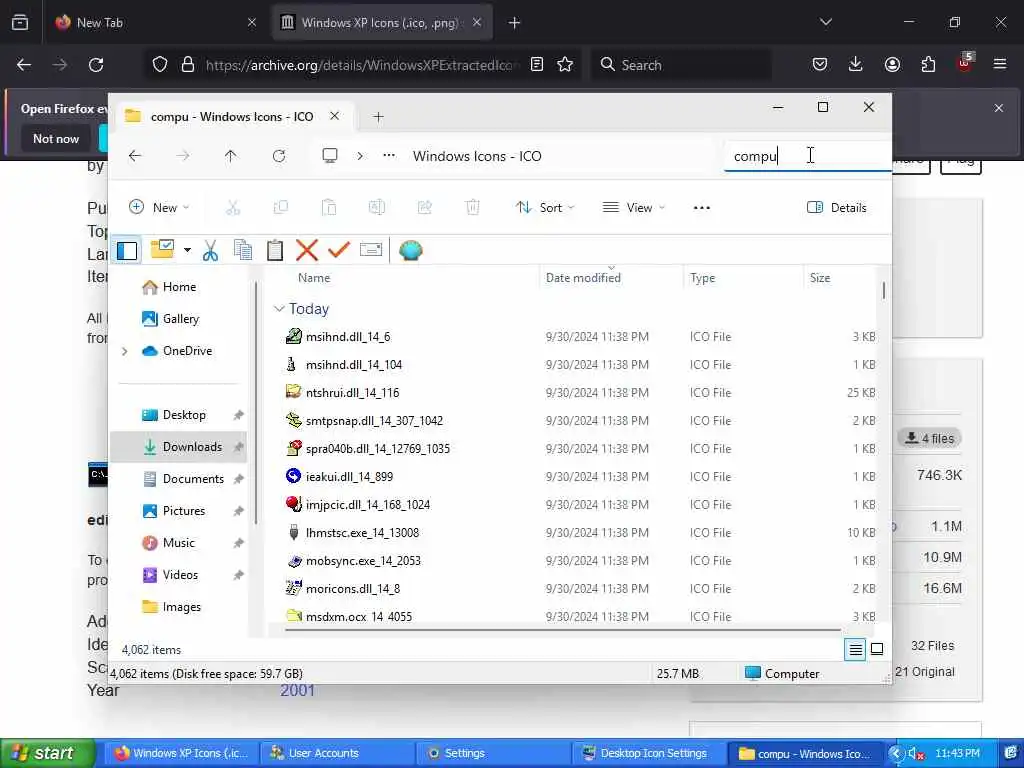Open the Sort dropdown menu
The image size is (1024, 768).
coord(545,208)
